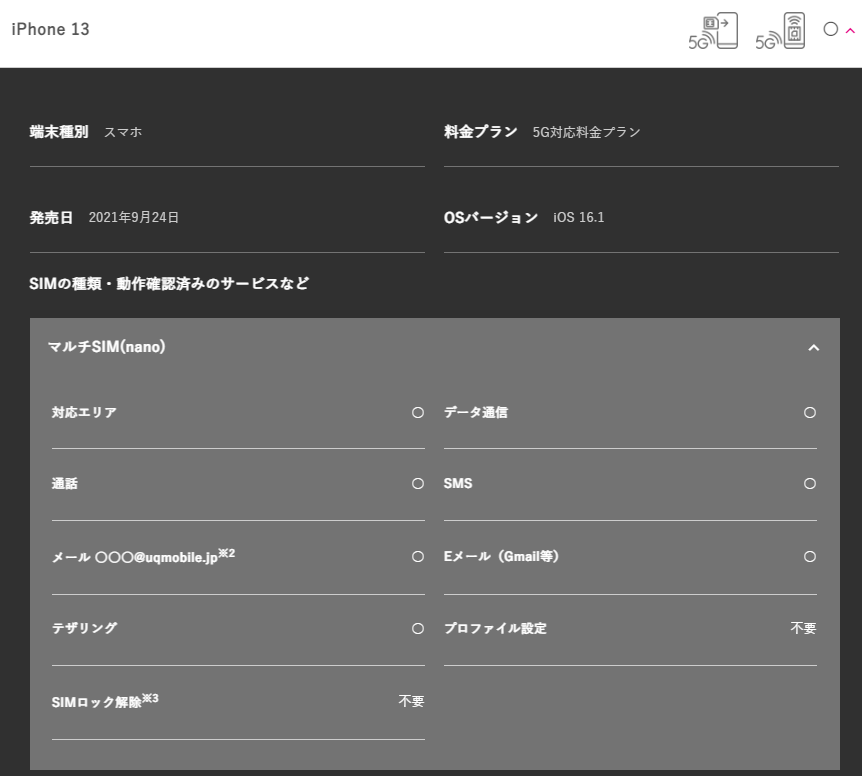Image resolution: width=862 pixels, height=776 pixels.
Task: Click the circle mark beside iPhone 13 header
Action: [831, 29]
